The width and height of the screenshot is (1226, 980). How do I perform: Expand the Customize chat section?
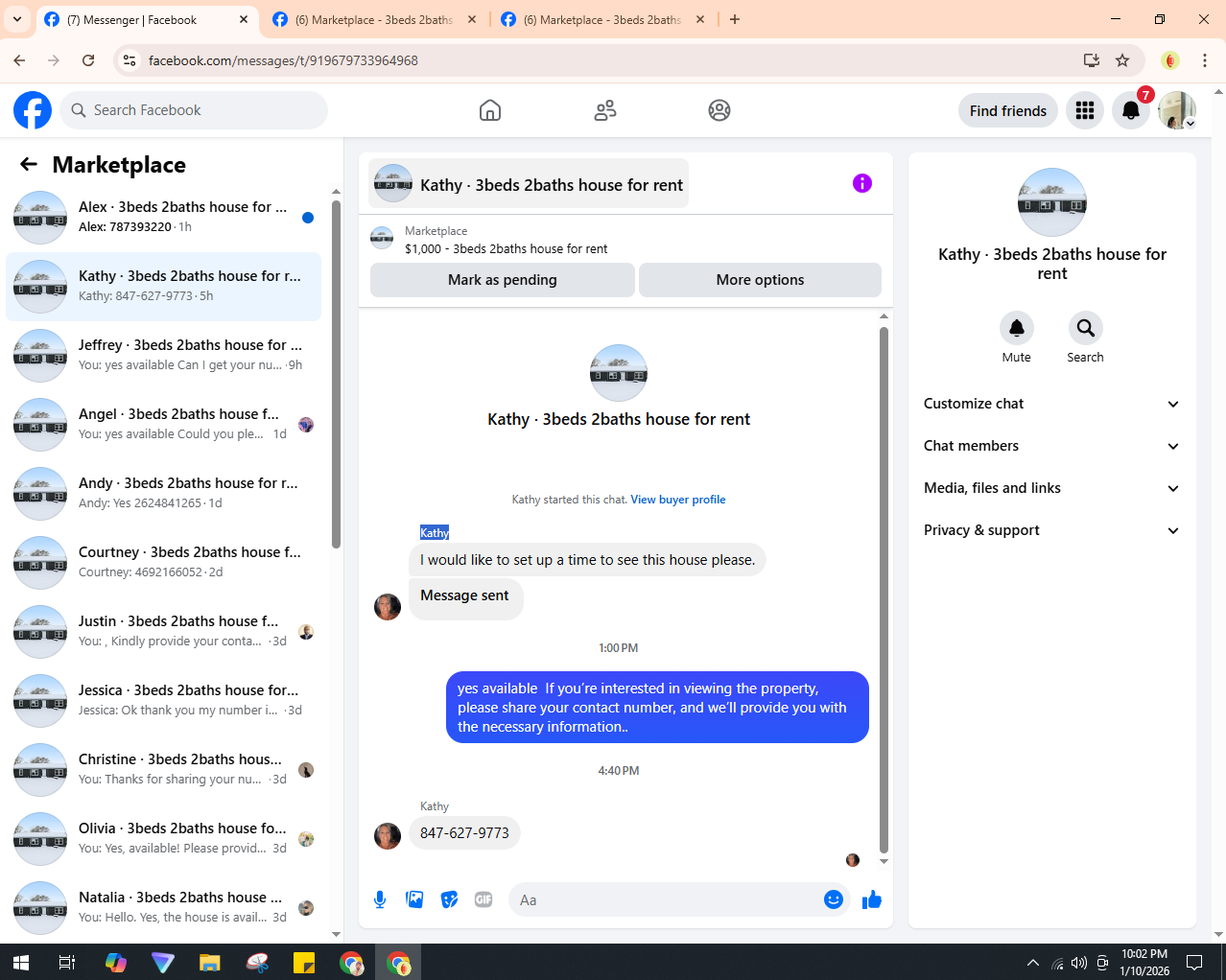[x=1051, y=404]
